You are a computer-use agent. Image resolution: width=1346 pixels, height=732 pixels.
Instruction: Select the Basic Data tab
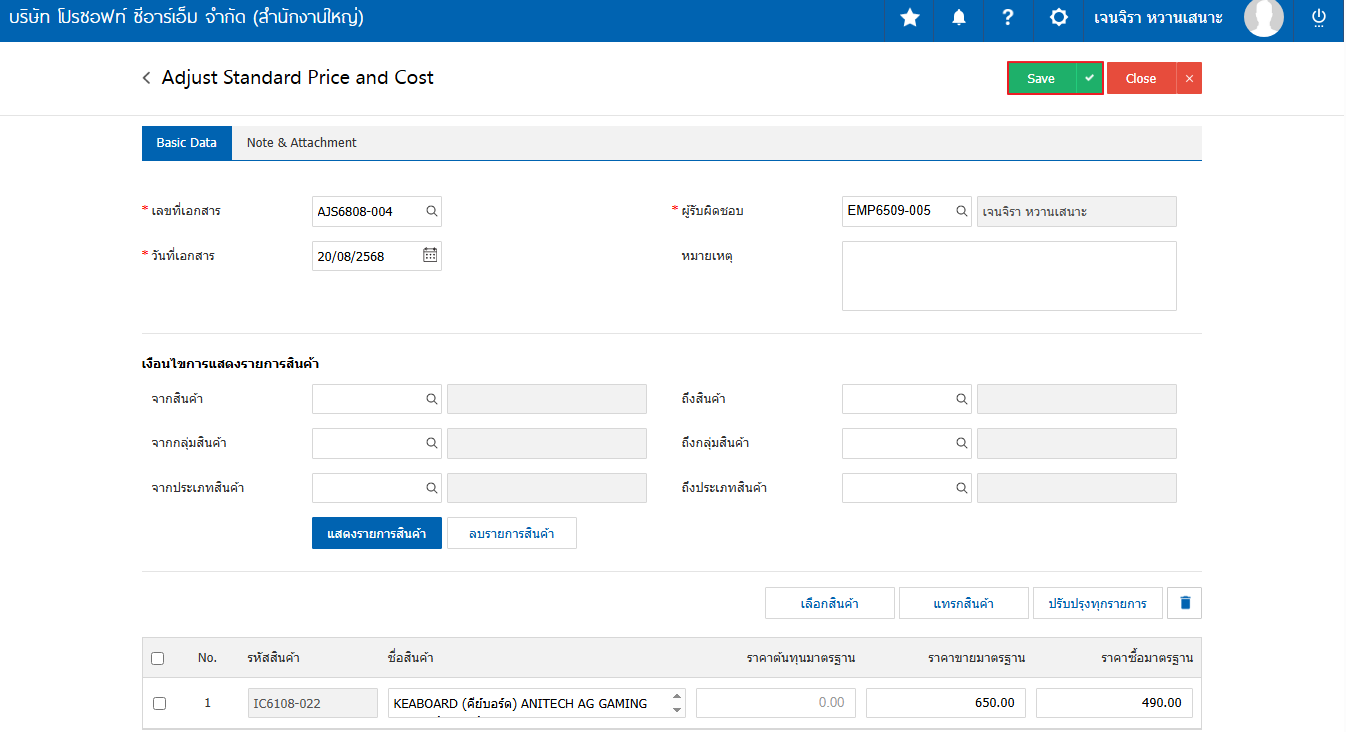(x=186, y=143)
